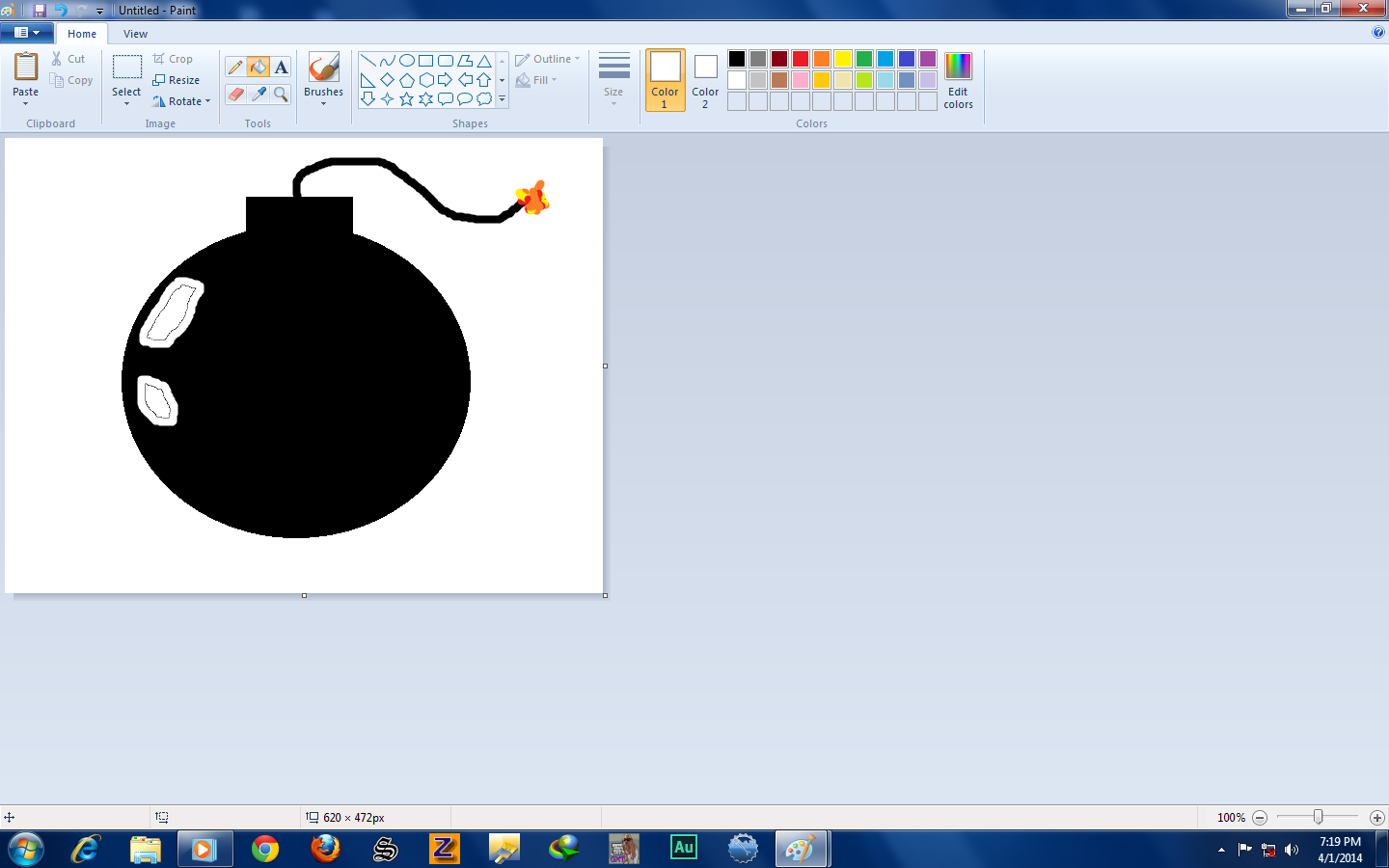Open Google Chrome from the taskbar
This screenshot has height=868, width=1389.
click(265, 849)
